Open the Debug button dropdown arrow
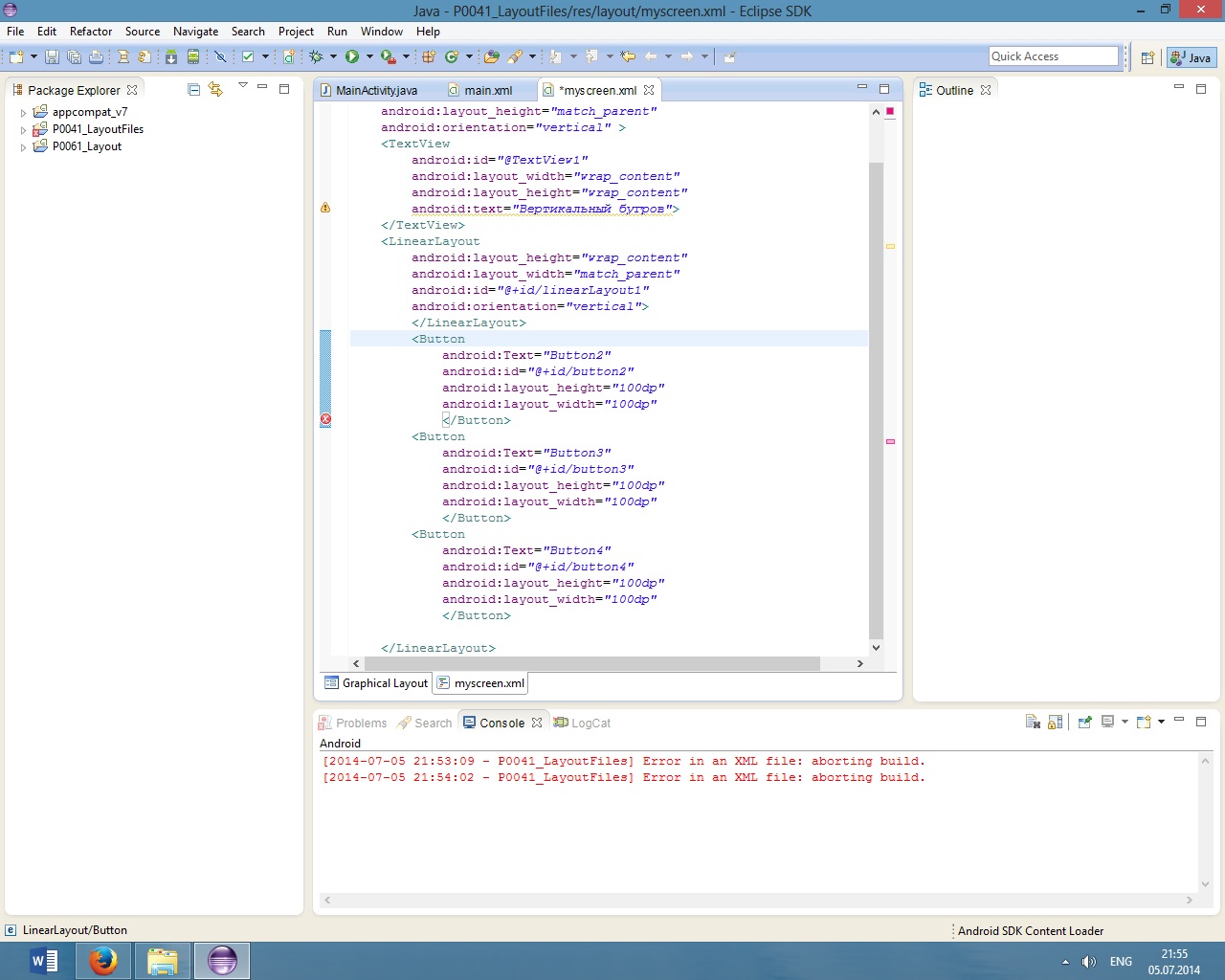Screen dimensions: 1225x980 click(333, 57)
